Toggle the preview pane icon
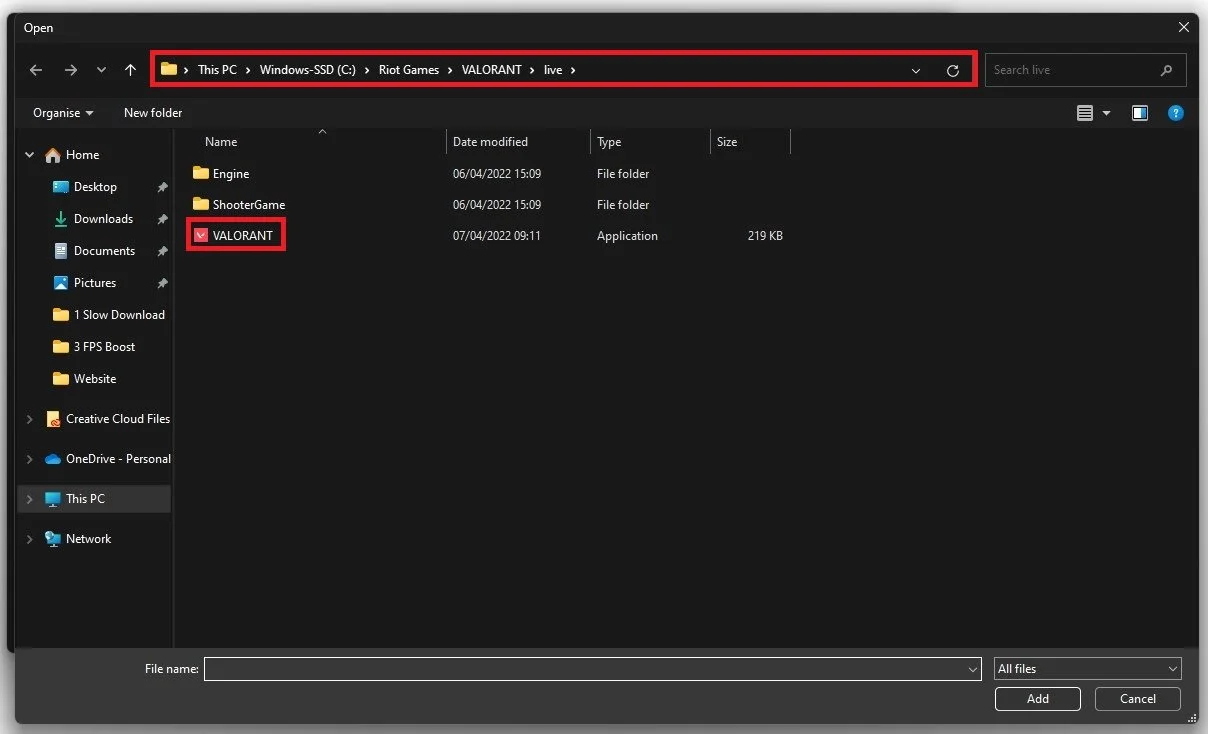 point(1139,113)
